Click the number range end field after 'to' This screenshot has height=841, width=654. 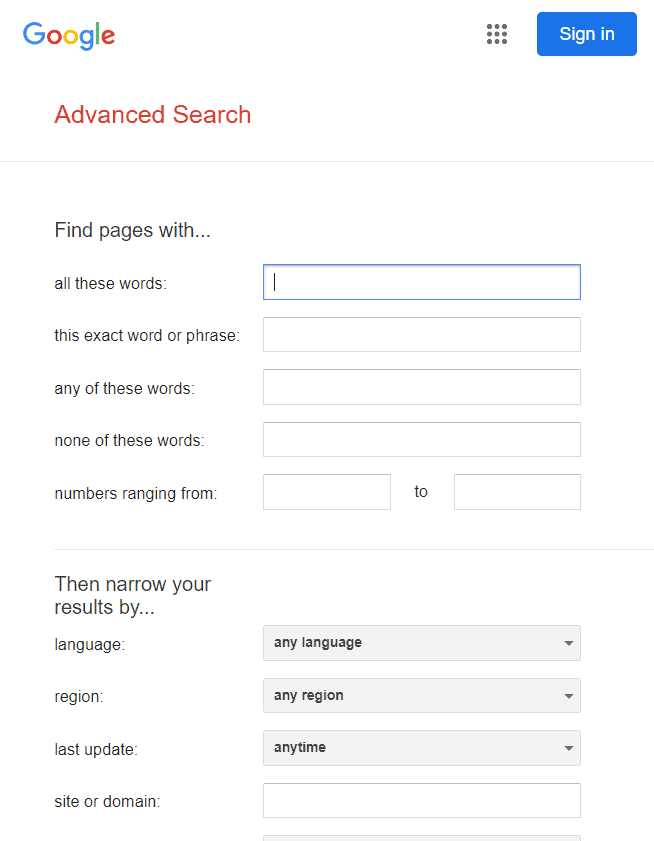517,492
